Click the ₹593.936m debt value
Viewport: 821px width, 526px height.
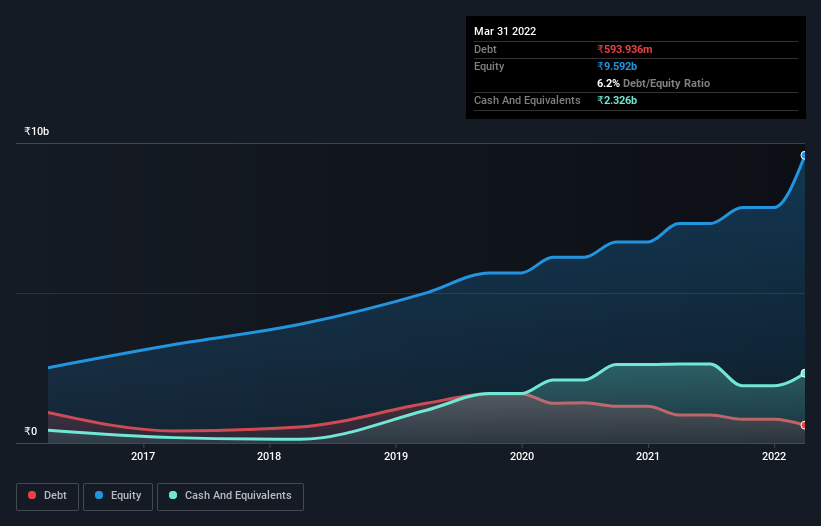(625, 49)
